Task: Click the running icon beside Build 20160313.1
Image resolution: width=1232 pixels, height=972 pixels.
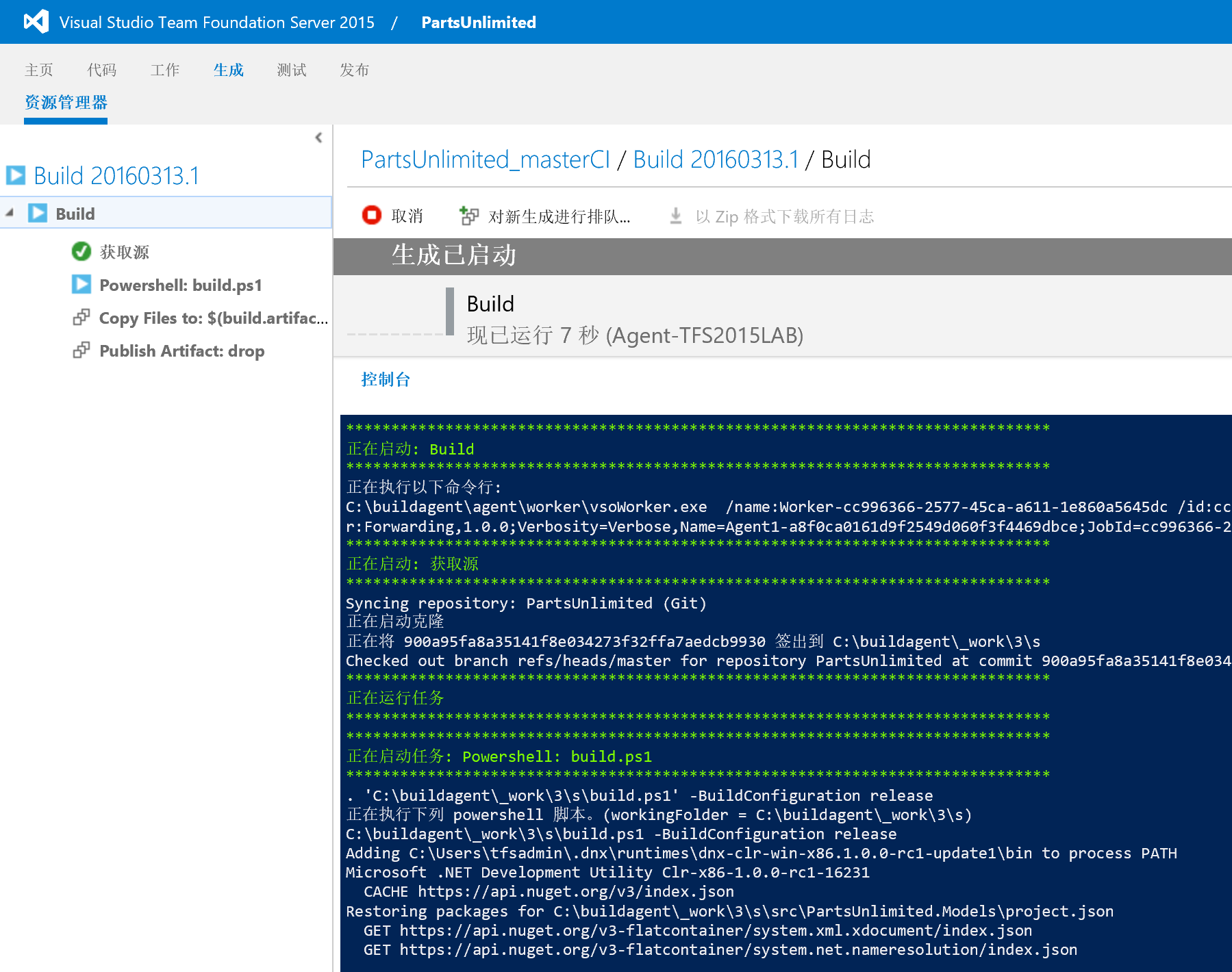Action: (x=16, y=176)
